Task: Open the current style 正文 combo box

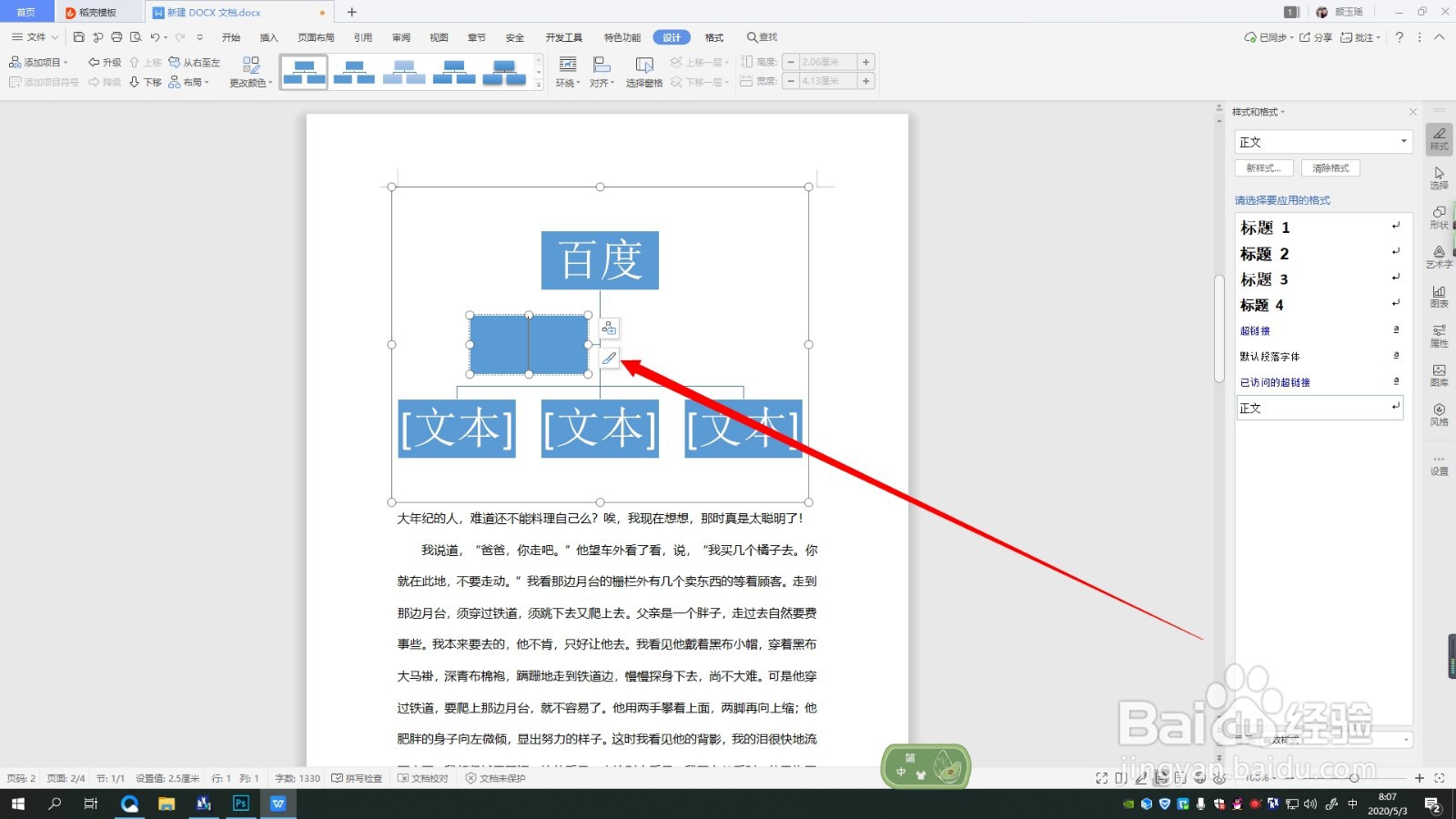Action: [x=1323, y=142]
